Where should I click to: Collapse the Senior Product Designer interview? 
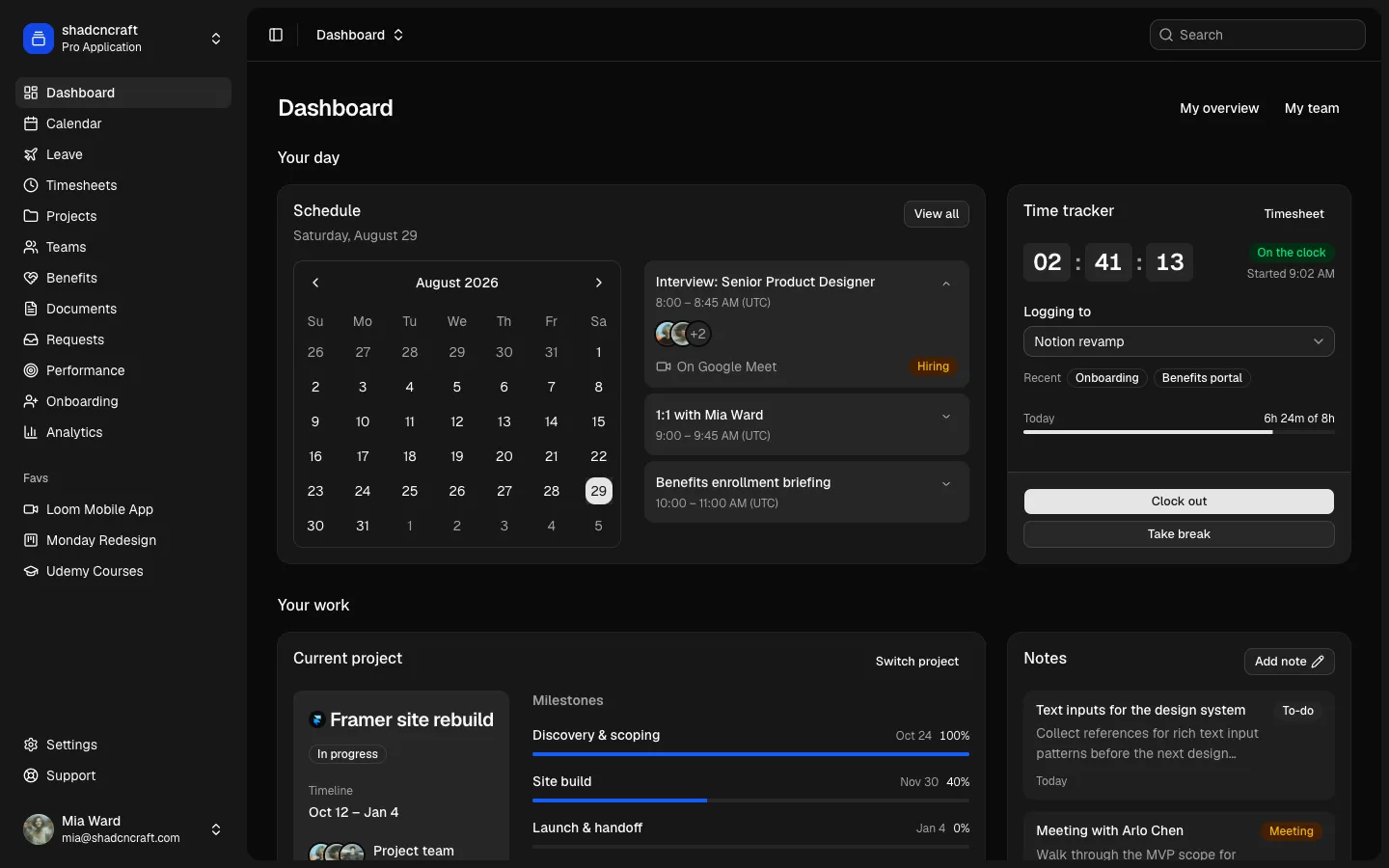(946, 284)
